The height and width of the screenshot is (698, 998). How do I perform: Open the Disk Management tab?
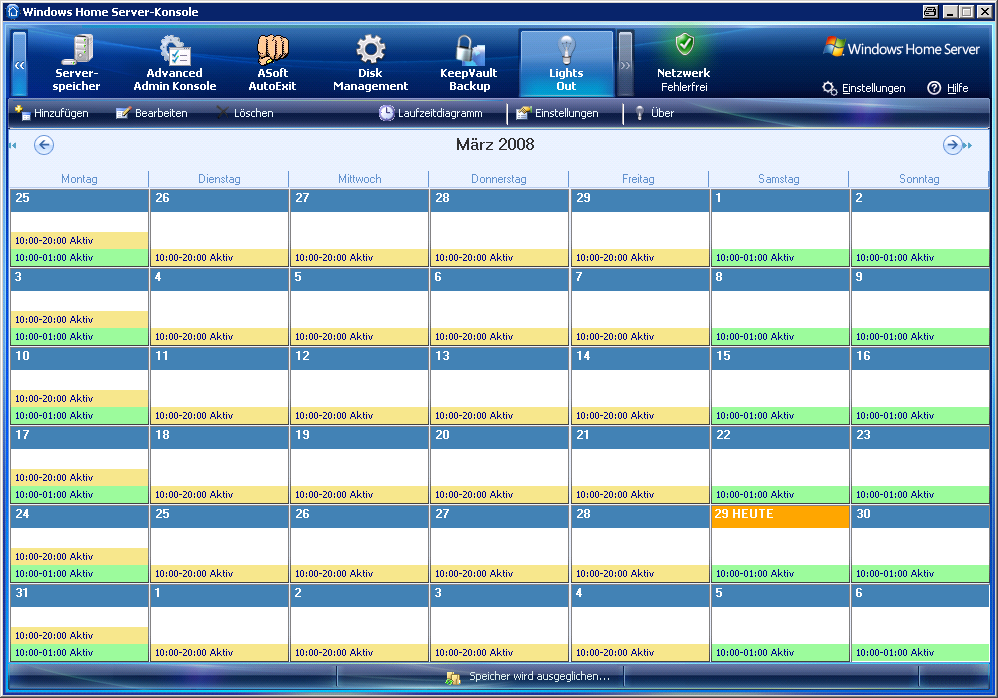point(370,64)
